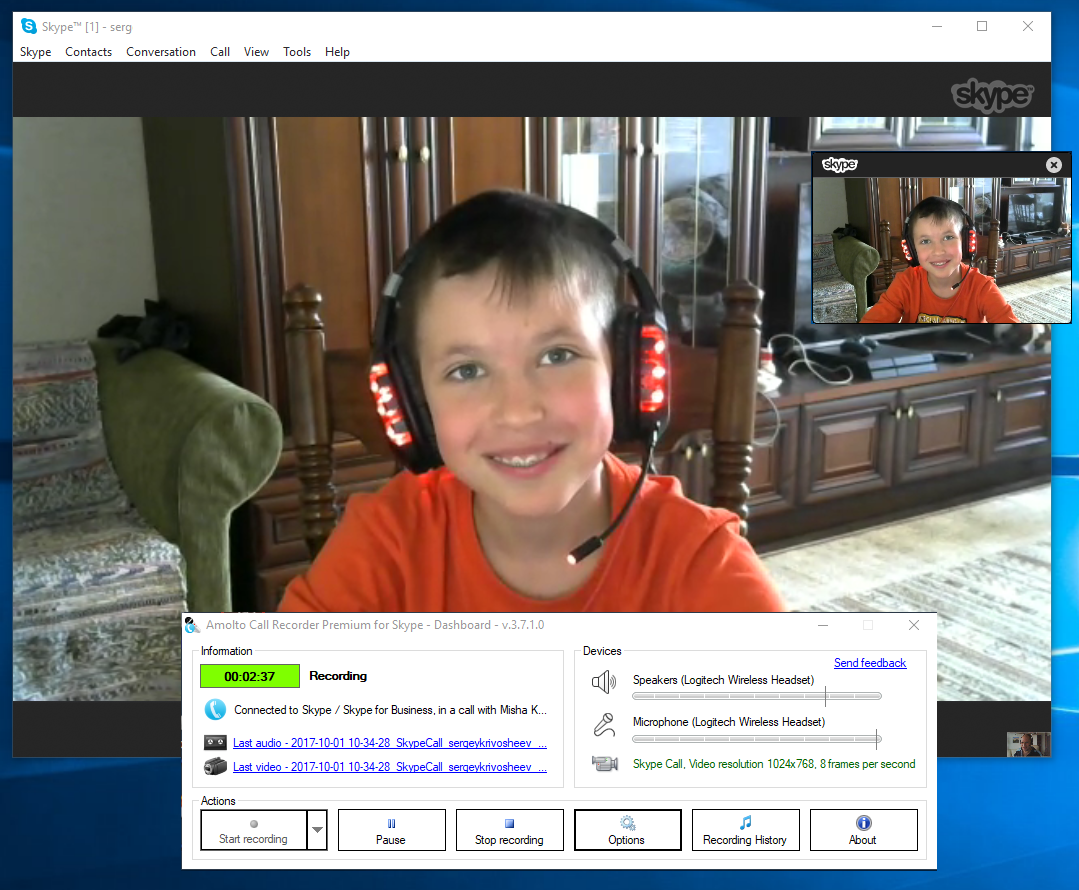Screen dimensions: 1079x890
Task: Click the microphone icon in Devices
Action: coord(604,724)
